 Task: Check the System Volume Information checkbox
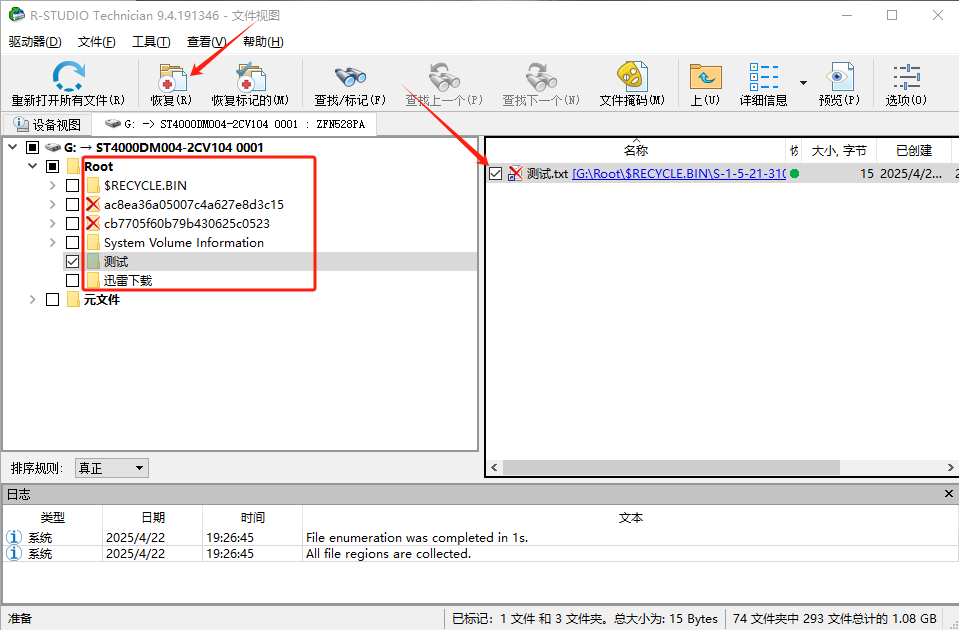coord(74,242)
